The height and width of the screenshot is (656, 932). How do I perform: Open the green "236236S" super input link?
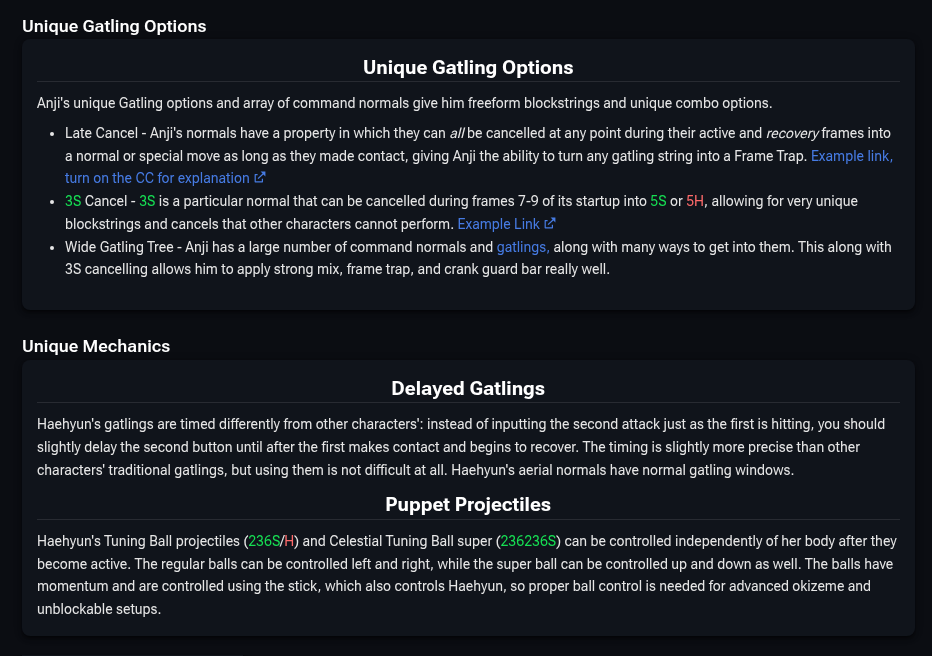528,541
